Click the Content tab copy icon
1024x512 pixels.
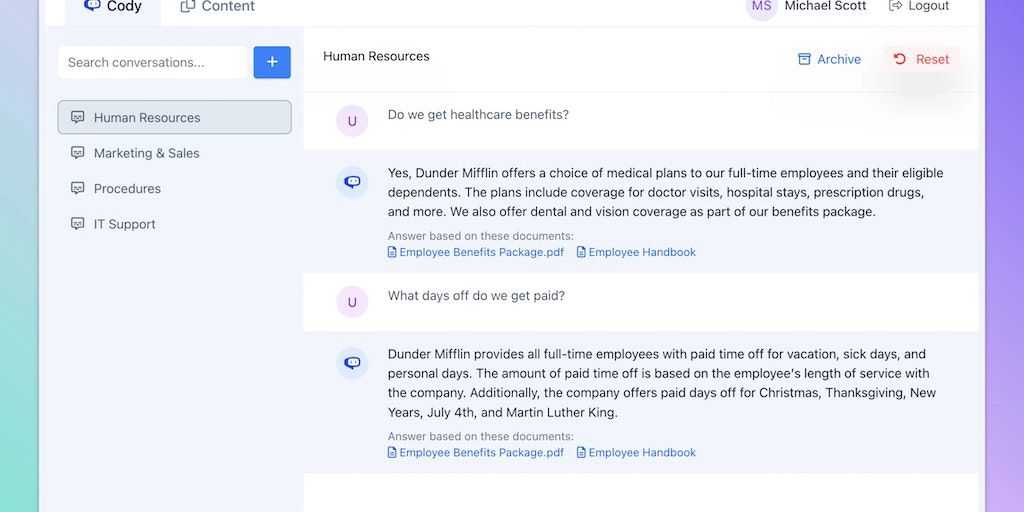pyautogui.click(x=187, y=7)
